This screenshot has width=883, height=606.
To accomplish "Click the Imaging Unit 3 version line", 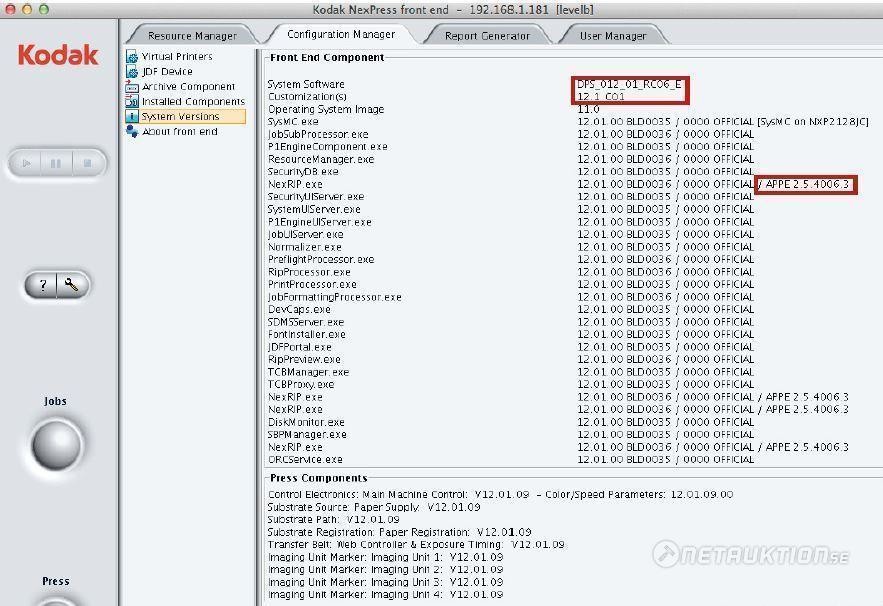I will (386, 582).
